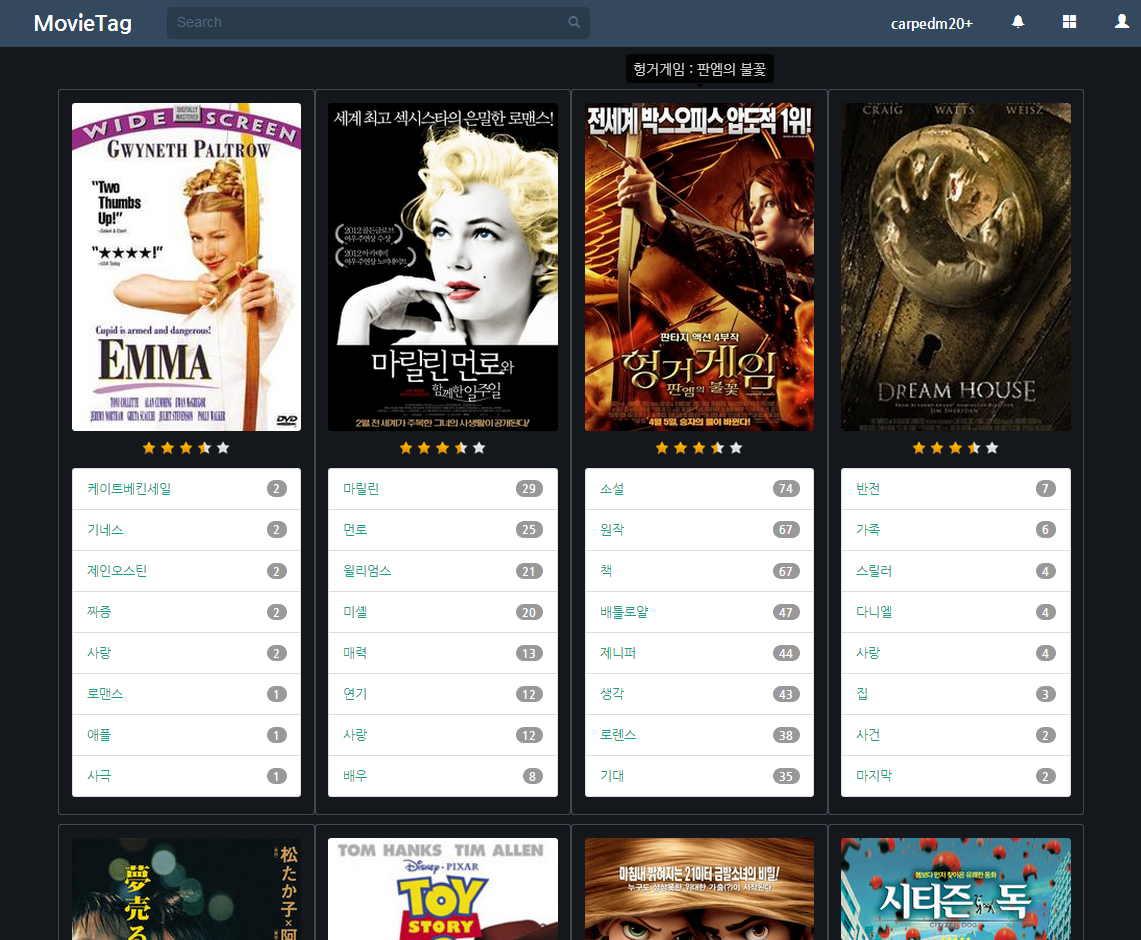Select the 가족 tag
Screen dimensions: 1141x940
(955, 530)
